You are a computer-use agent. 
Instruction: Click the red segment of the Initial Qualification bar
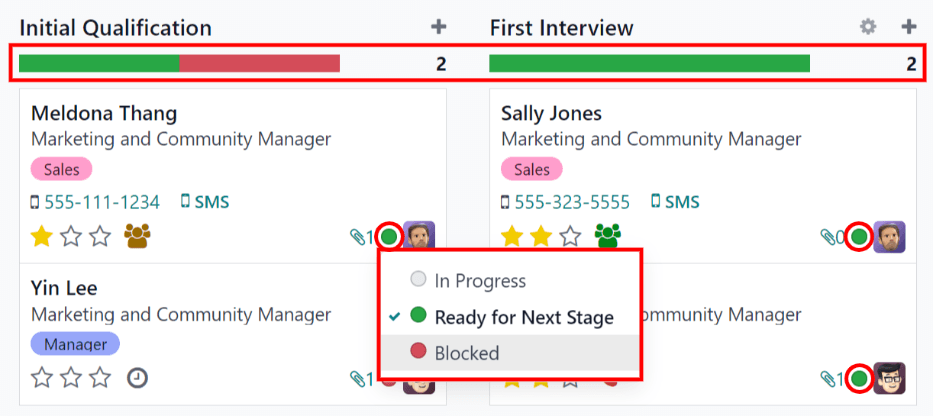coord(260,64)
